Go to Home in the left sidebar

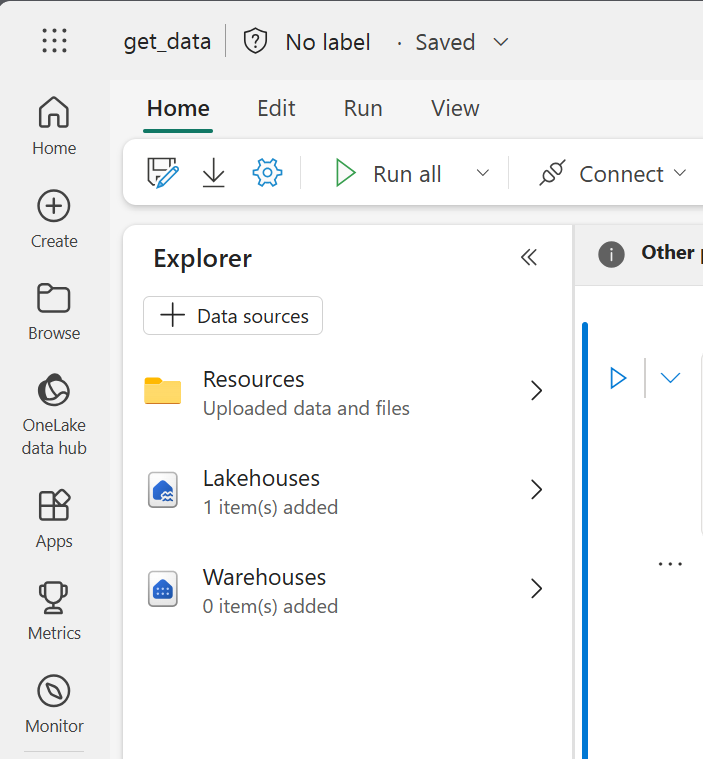click(x=54, y=126)
